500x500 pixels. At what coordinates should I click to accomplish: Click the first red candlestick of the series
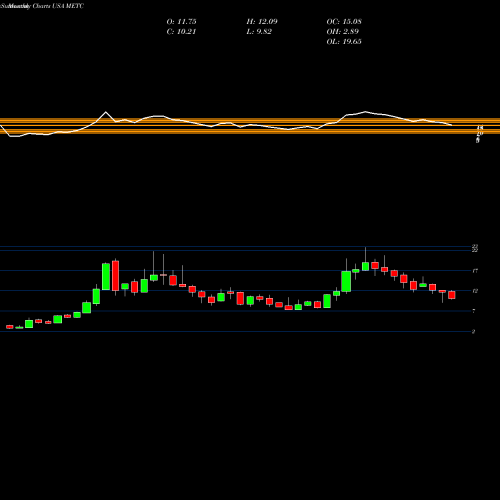pos(10,327)
